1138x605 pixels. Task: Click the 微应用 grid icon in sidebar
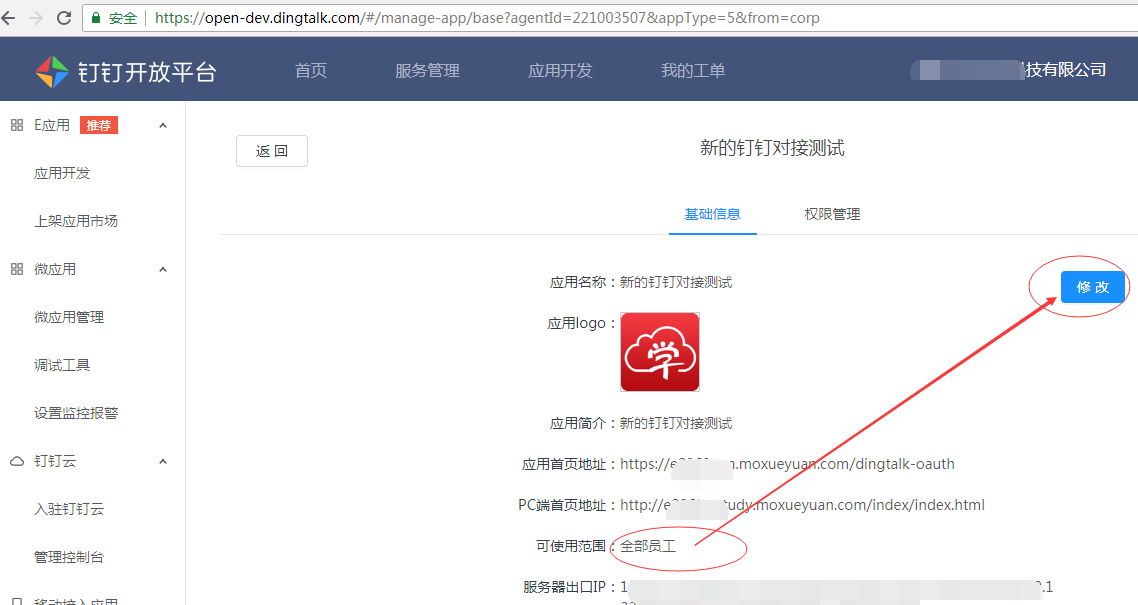coord(17,269)
